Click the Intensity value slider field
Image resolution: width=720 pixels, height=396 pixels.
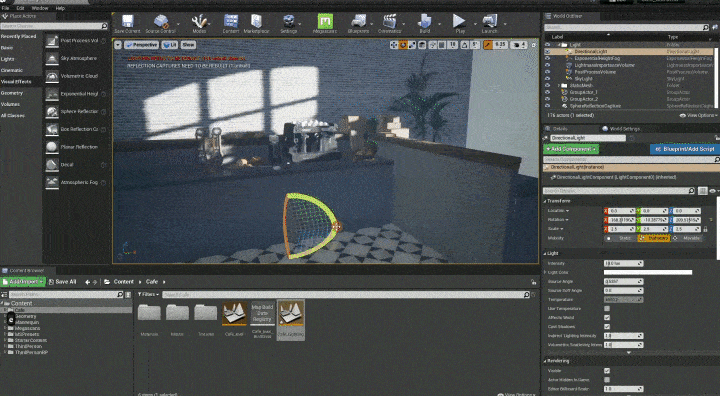[x=623, y=263]
